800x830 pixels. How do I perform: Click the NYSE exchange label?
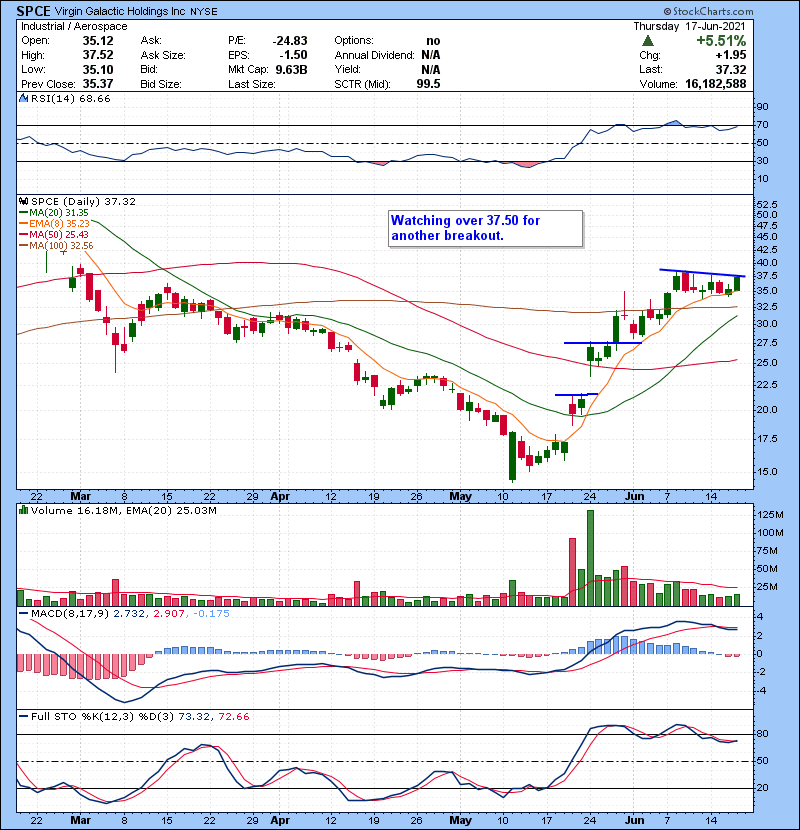(x=203, y=12)
